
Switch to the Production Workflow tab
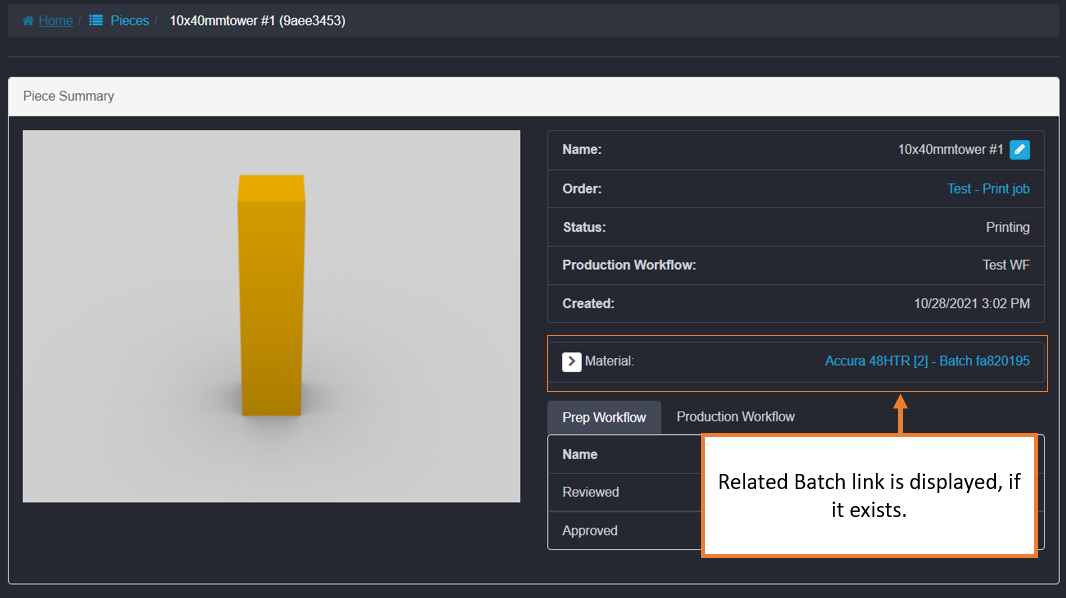[x=735, y=417]
